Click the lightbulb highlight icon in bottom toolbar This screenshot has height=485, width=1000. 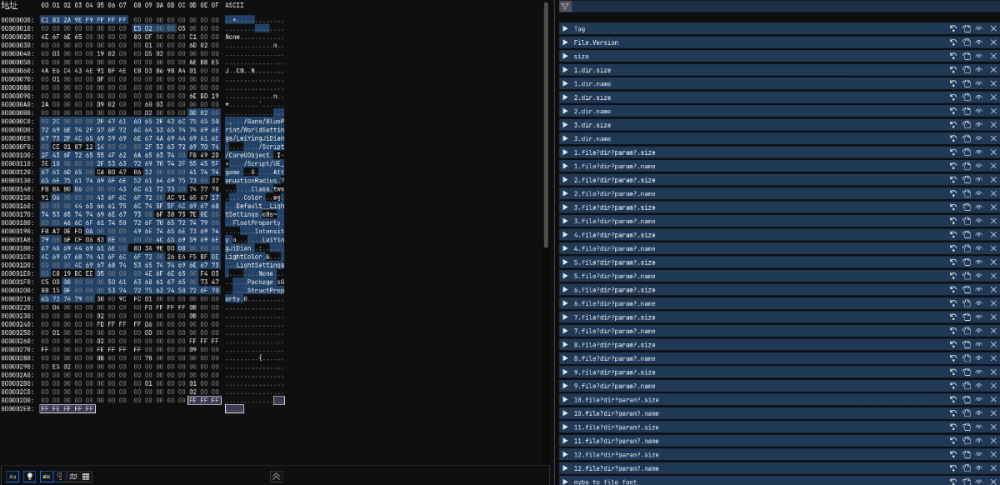pyautogui.click(x=30, y=476)
